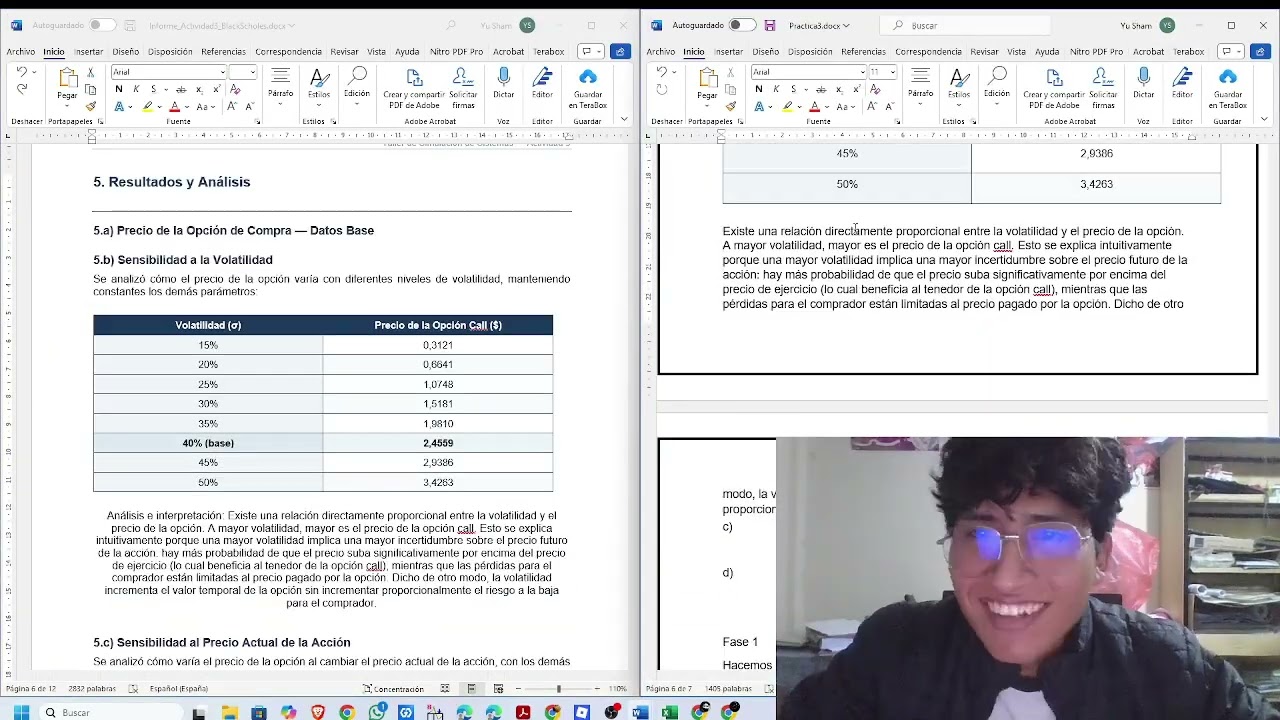Open Revisar tab in Practica3 window
Image resolution: width=1280 pixels, height=720 pixels.
point(984,51)
